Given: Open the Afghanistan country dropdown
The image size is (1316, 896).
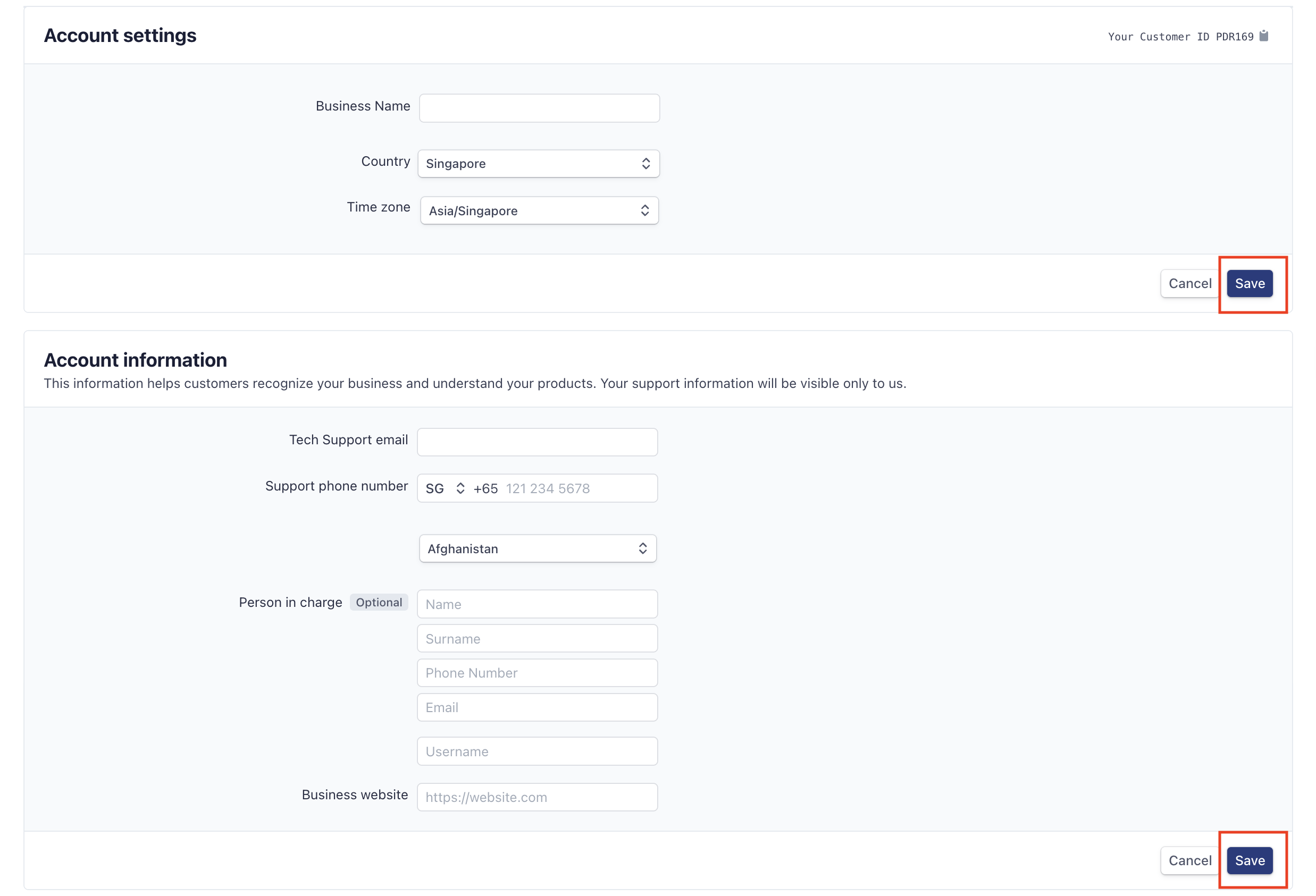Looking at the screenshot, I should click(537, 548).
